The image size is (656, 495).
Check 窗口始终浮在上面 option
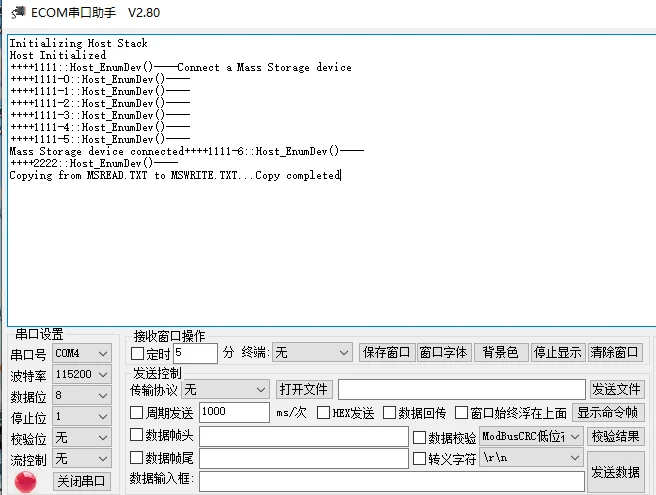(x=461, y=413)
